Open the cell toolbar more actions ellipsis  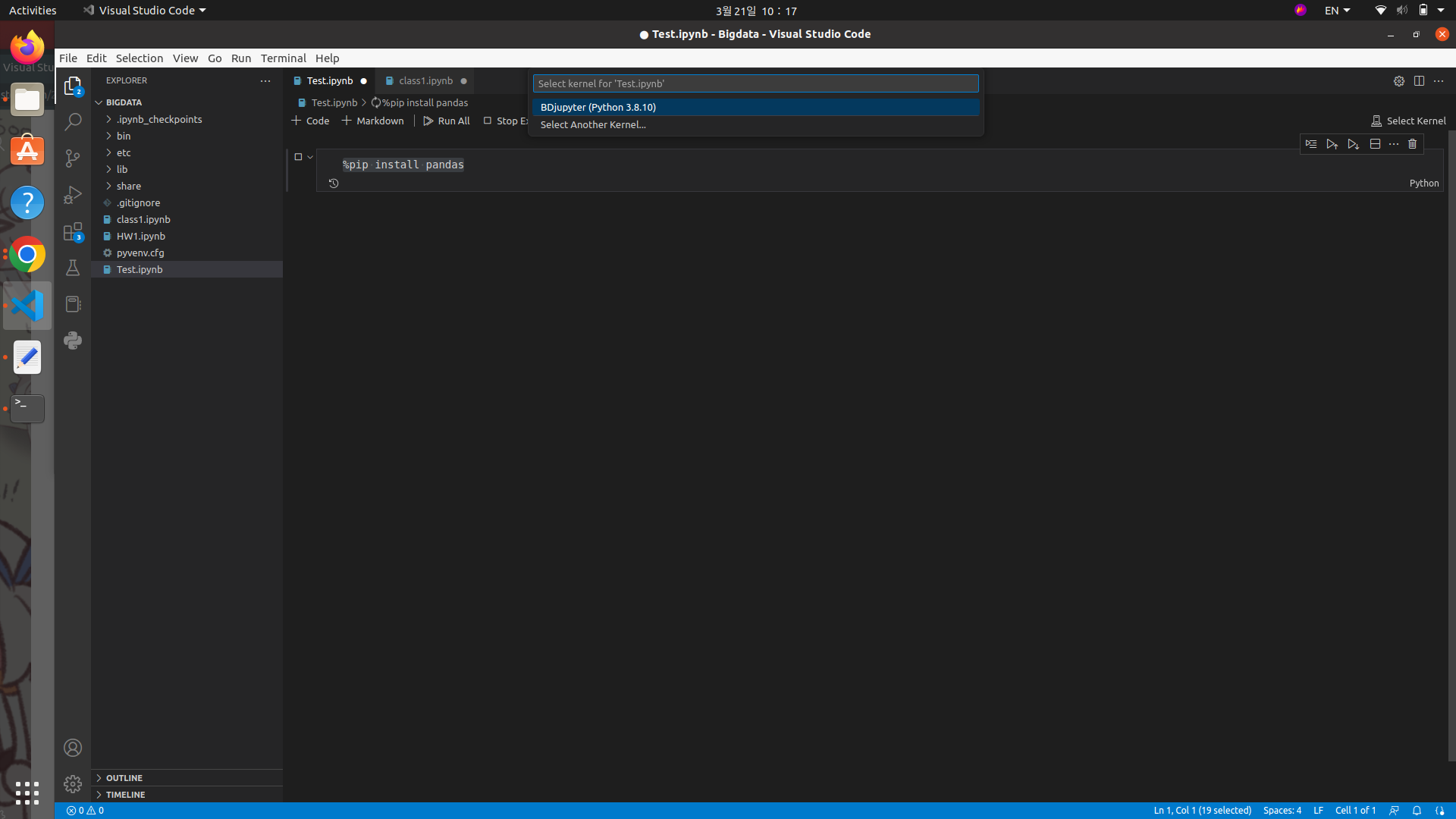tap(1394, 144)
